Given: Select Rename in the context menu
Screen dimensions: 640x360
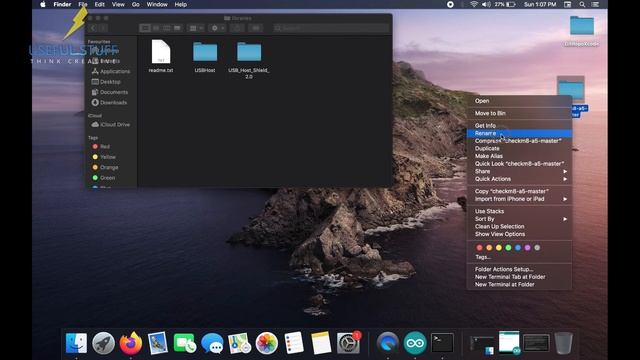Looking at the screenshot, I should pos(519,133).
